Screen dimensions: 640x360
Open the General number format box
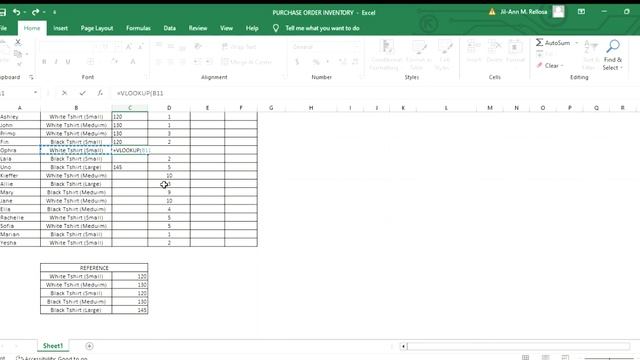point(325,47)
